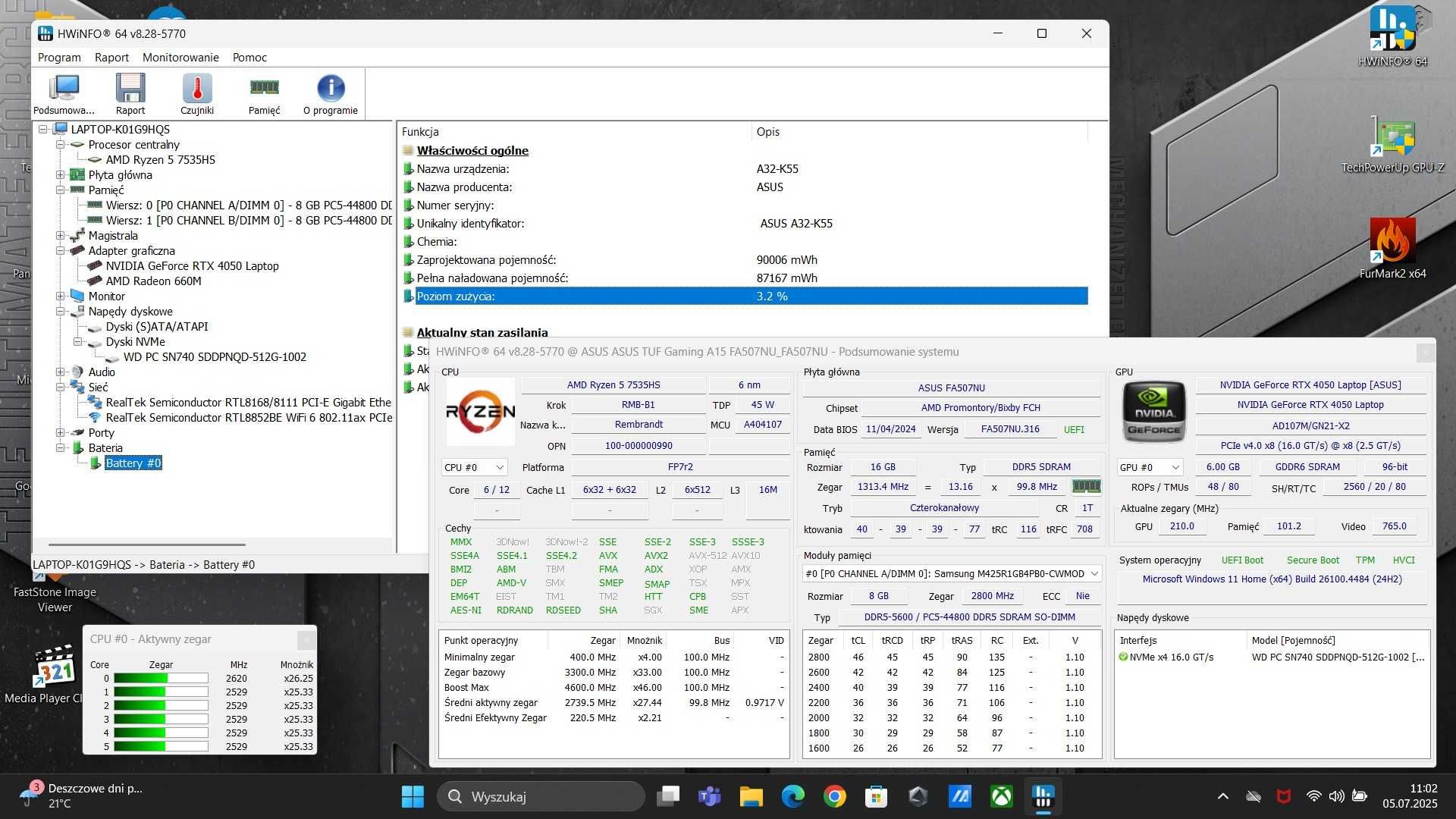Open the Program menu
Image resolution: width=1456 pixels, height=819 pixels.
(x=59, y=57)
